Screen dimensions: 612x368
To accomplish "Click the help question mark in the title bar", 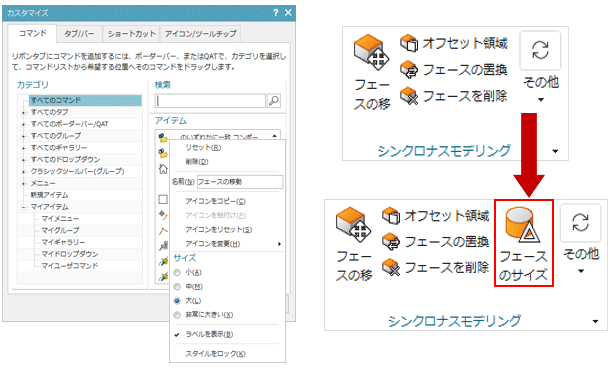I will click(x=276, y=13).
